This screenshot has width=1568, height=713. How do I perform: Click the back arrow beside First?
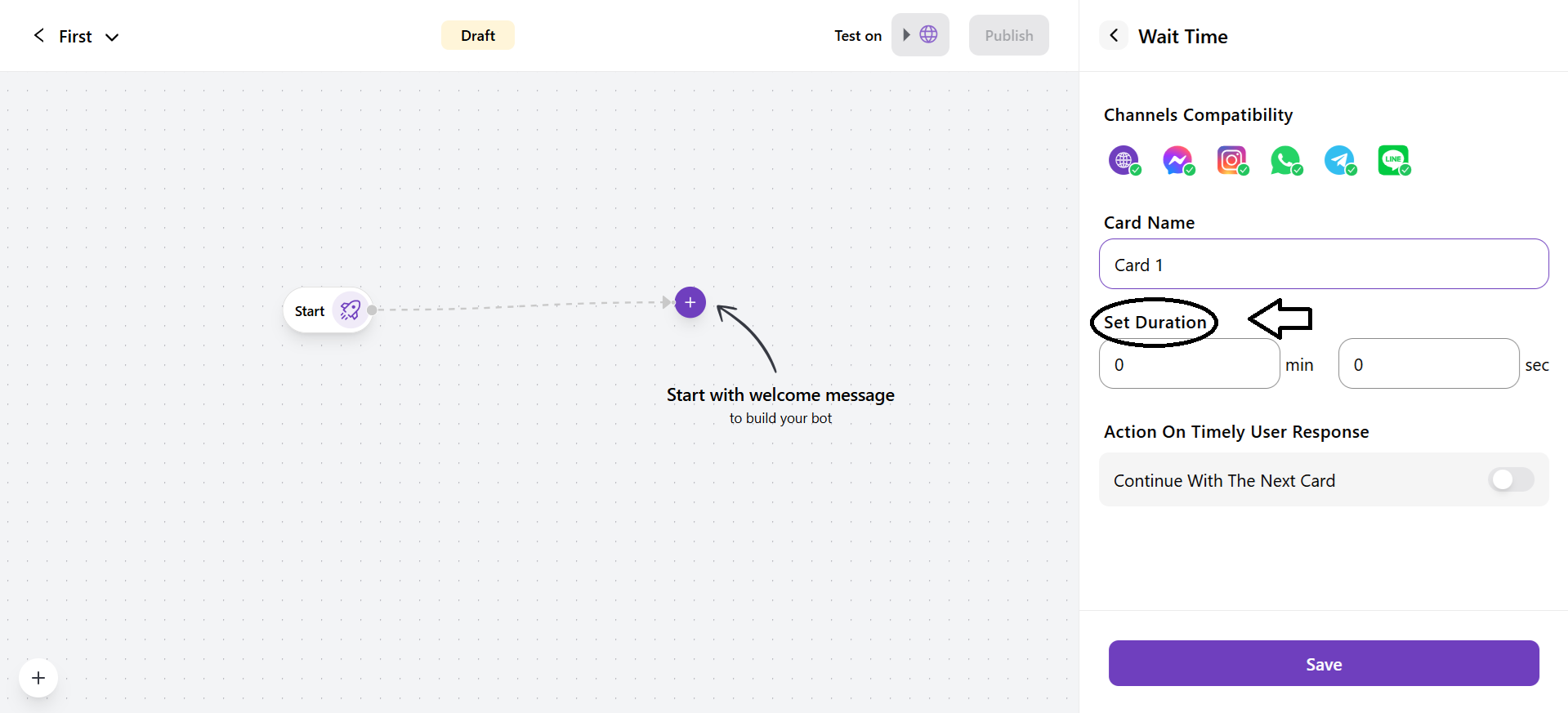pos(38,35)
